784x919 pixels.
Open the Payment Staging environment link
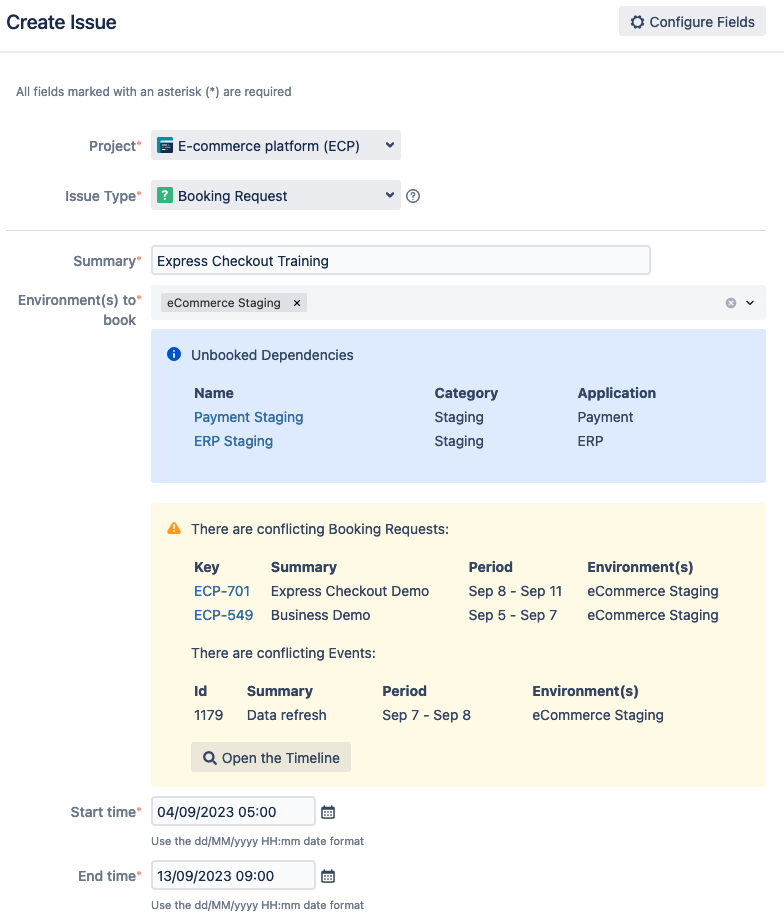248,417
